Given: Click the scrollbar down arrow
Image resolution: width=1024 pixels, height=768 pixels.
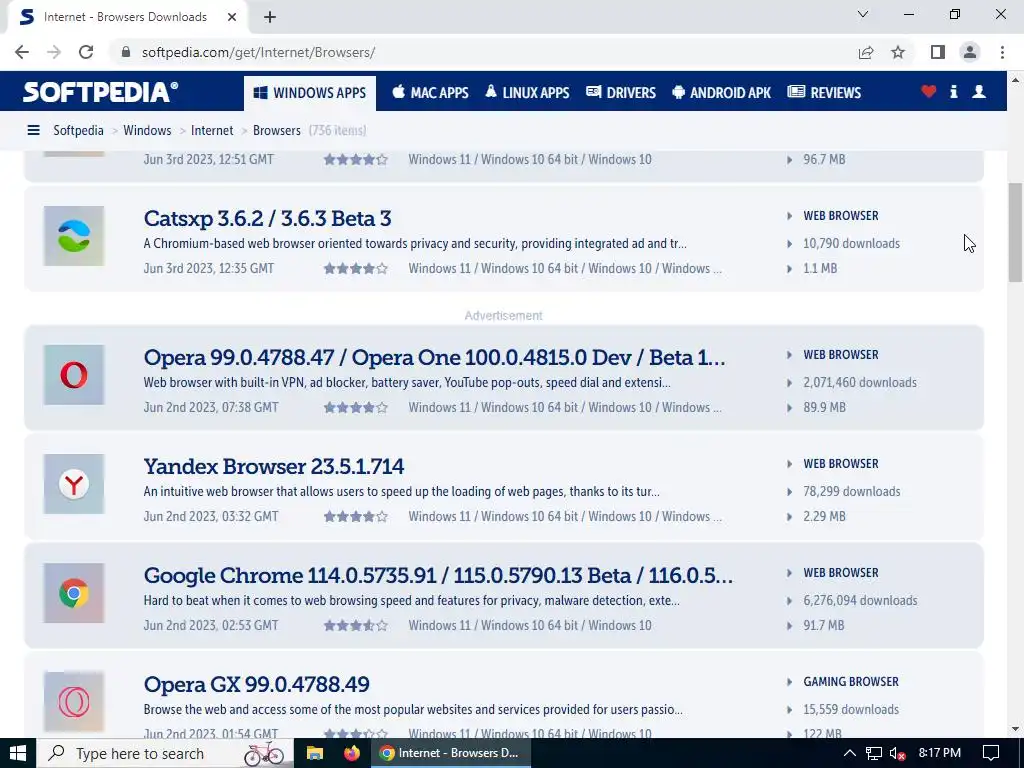Looking at the screenshot, I should point(1015,729).
